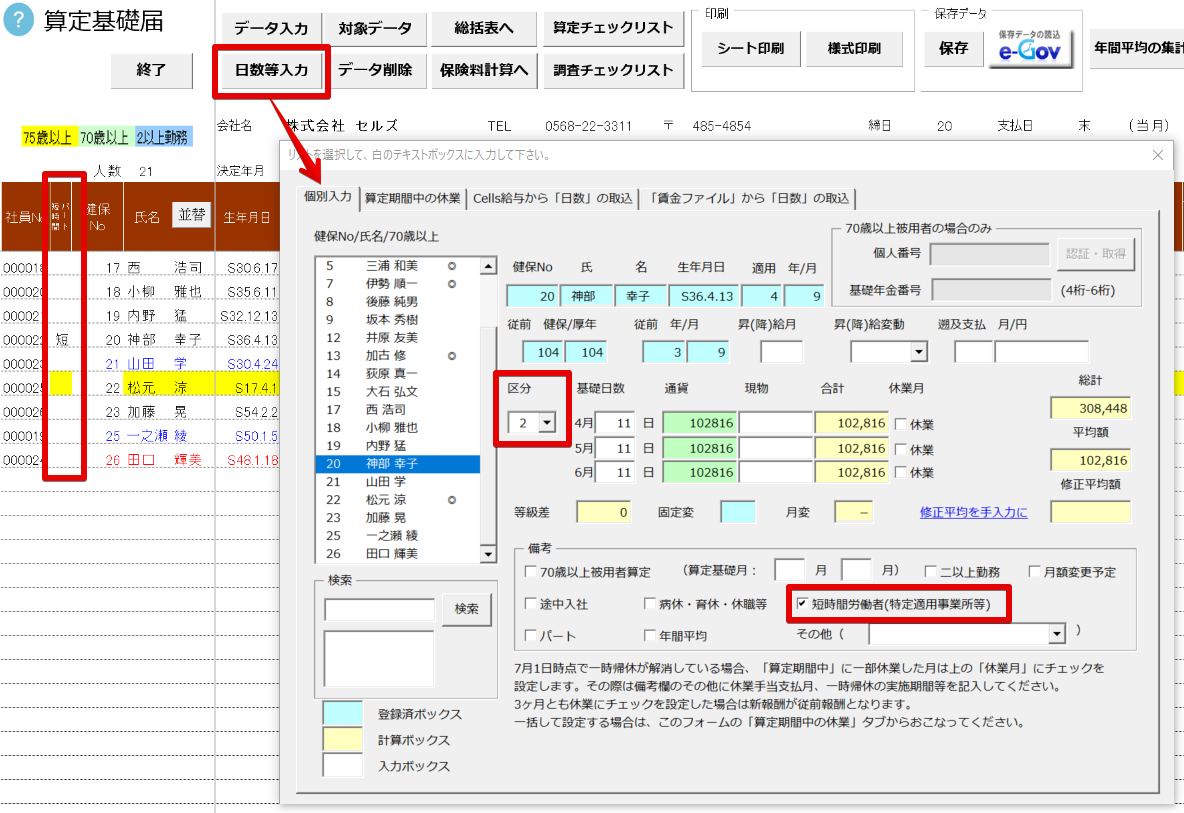The image size is (1184, 813).
Task: Check the 月額変更予定 checkbox
Action: coord(1035,572)
